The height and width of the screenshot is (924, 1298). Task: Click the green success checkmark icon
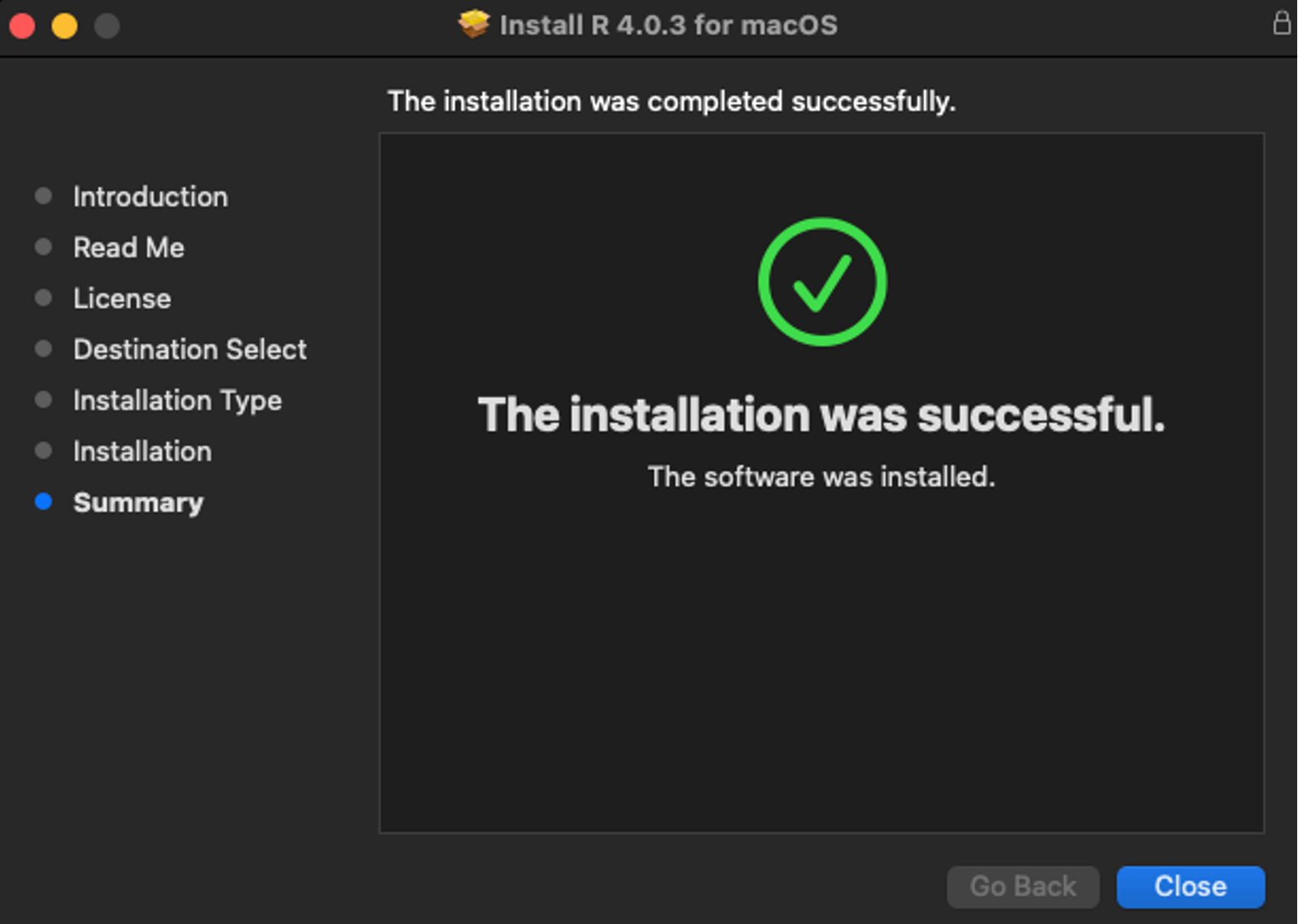click(821, 281)
